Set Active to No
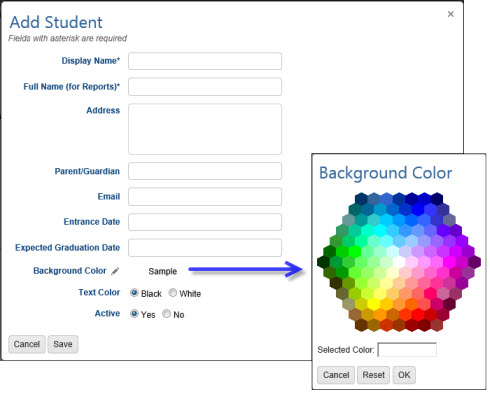490x394 pixels. pos(166,314)
